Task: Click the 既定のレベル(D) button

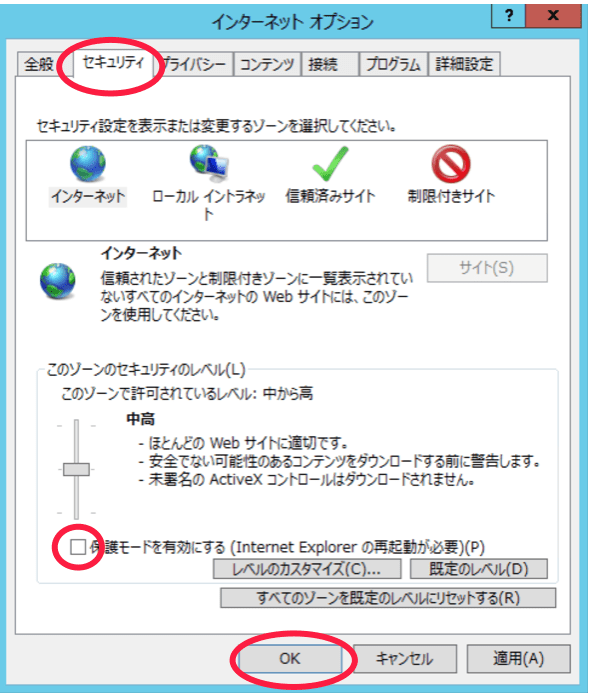Action: pyautogui.click(x=478, y=569)
